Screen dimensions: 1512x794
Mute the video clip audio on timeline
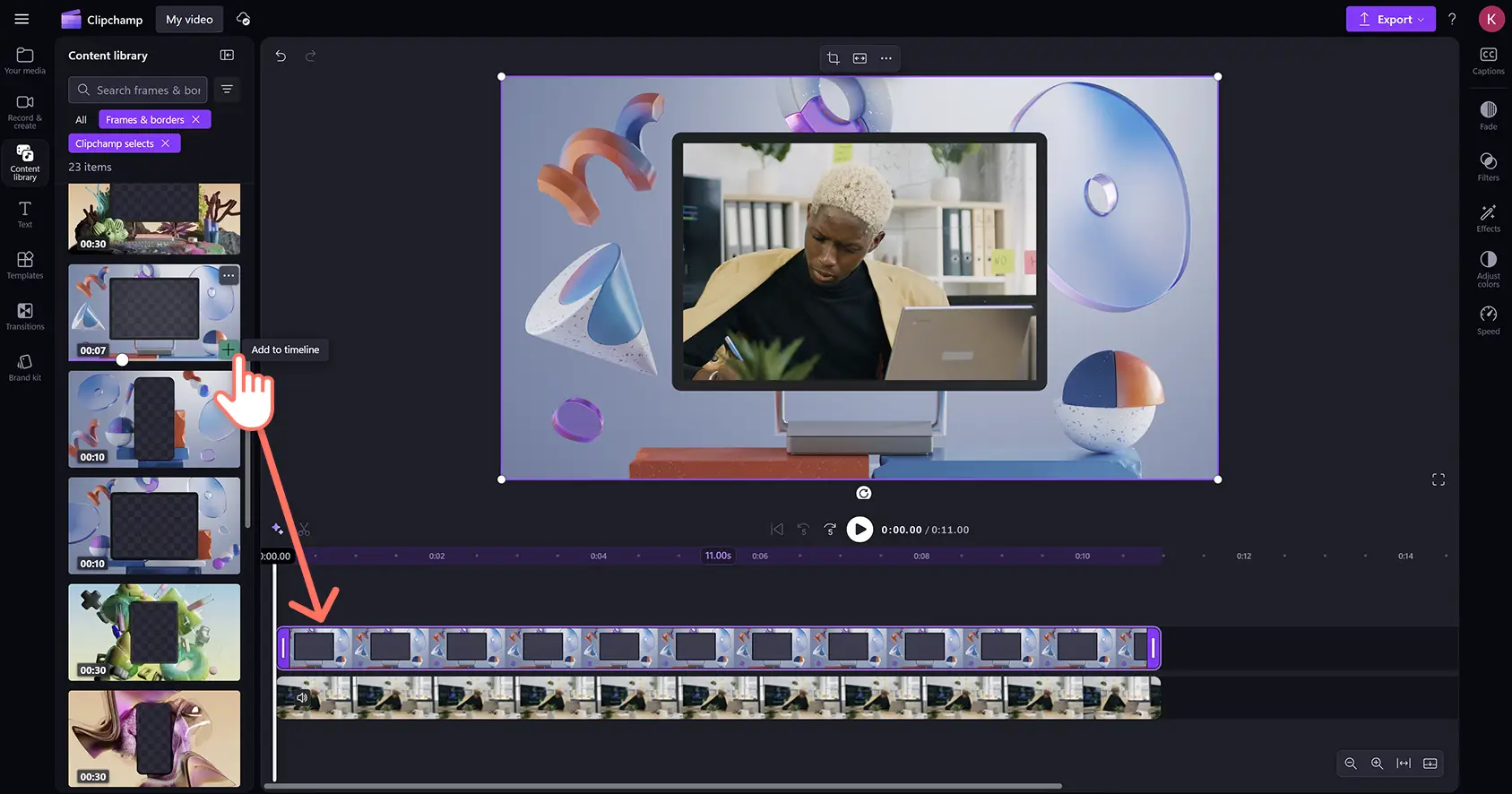(x=302, y=697)
